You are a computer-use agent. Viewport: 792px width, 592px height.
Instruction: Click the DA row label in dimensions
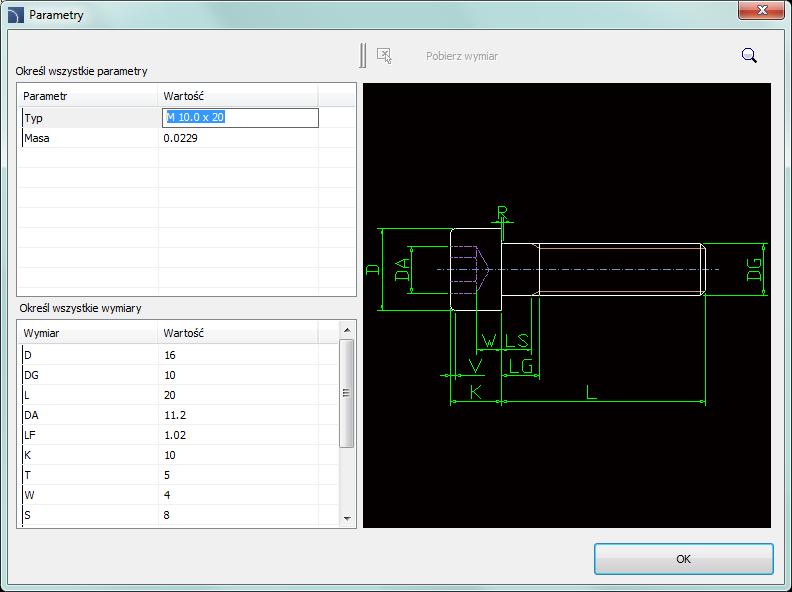click(31, 415)
